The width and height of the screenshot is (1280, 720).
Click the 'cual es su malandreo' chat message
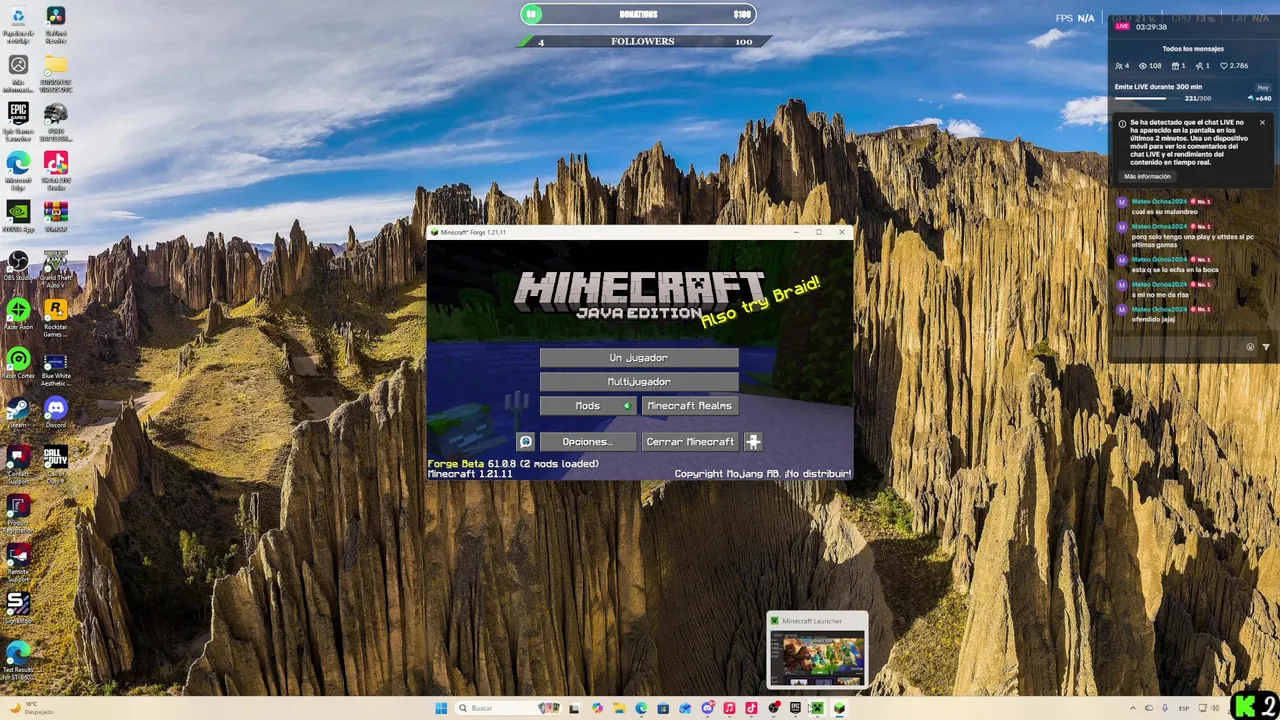(x=1164, y=212)
